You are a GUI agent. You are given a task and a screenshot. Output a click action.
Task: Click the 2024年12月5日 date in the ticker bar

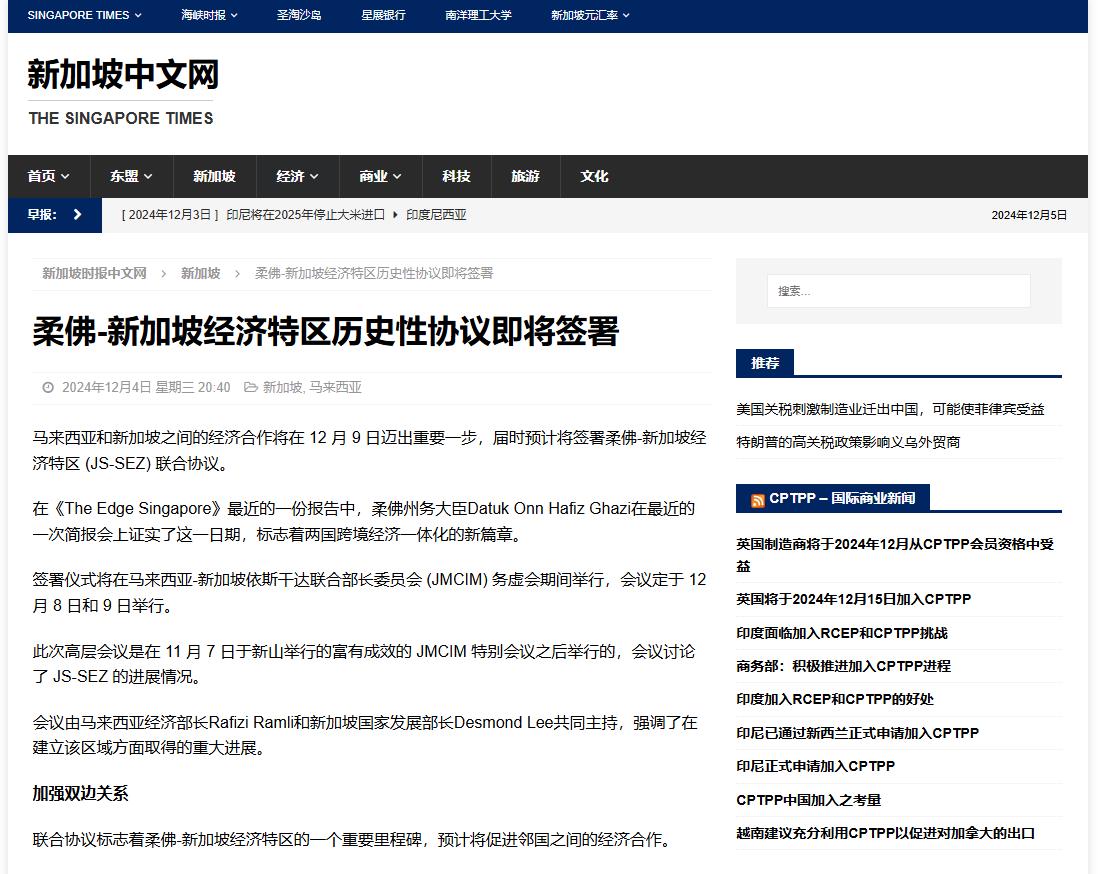pyautogui.click(x=1029, y=215)
